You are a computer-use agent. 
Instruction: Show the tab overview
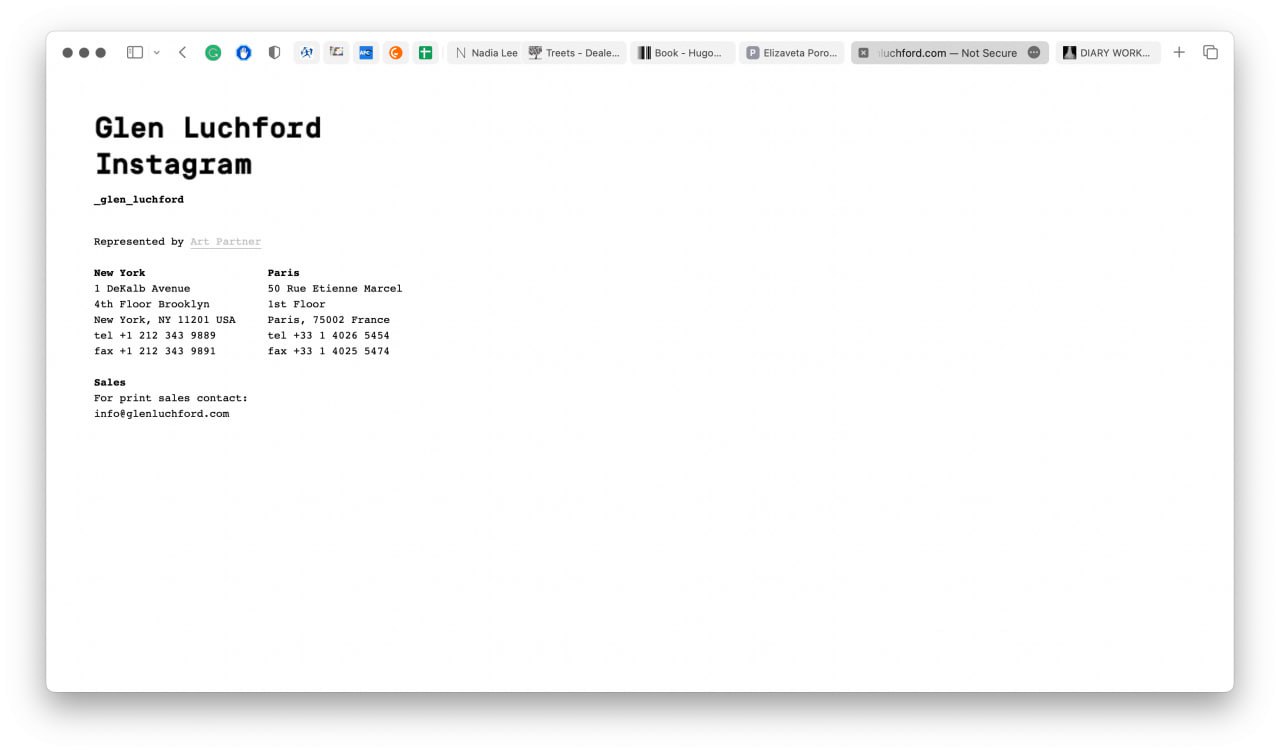point(1210,53)
